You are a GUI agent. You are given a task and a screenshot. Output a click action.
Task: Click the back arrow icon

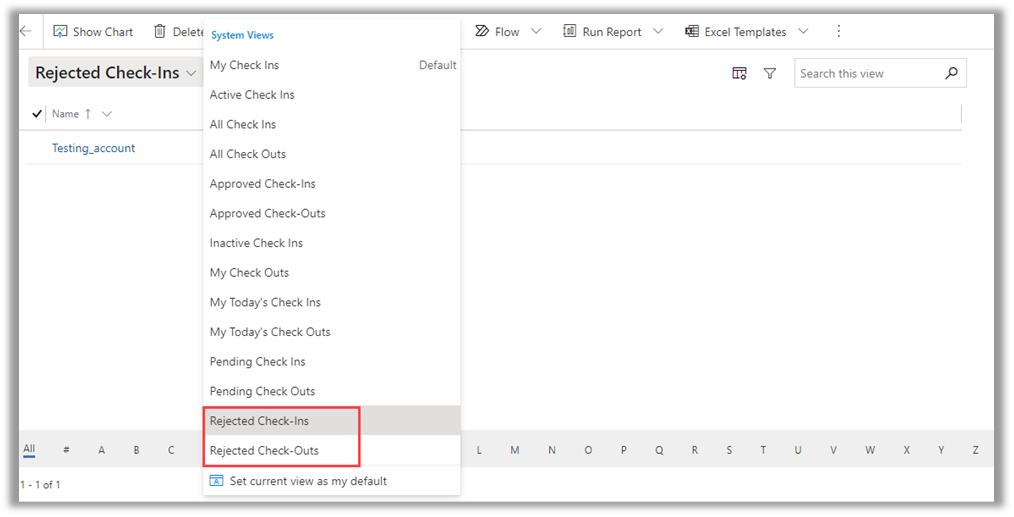26,31
